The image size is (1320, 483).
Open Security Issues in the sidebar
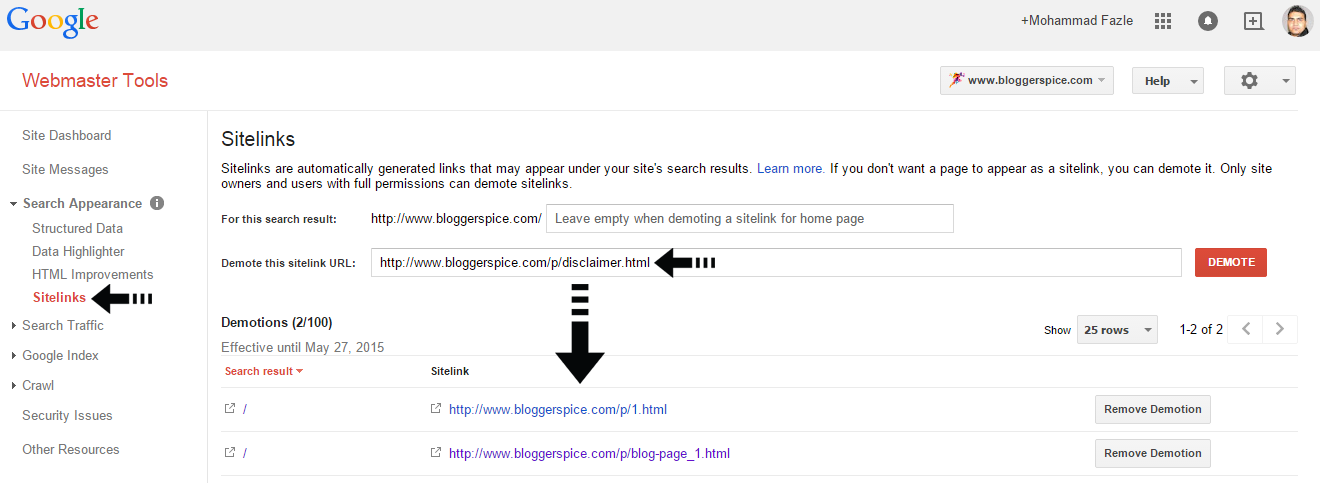coord(67,415)
